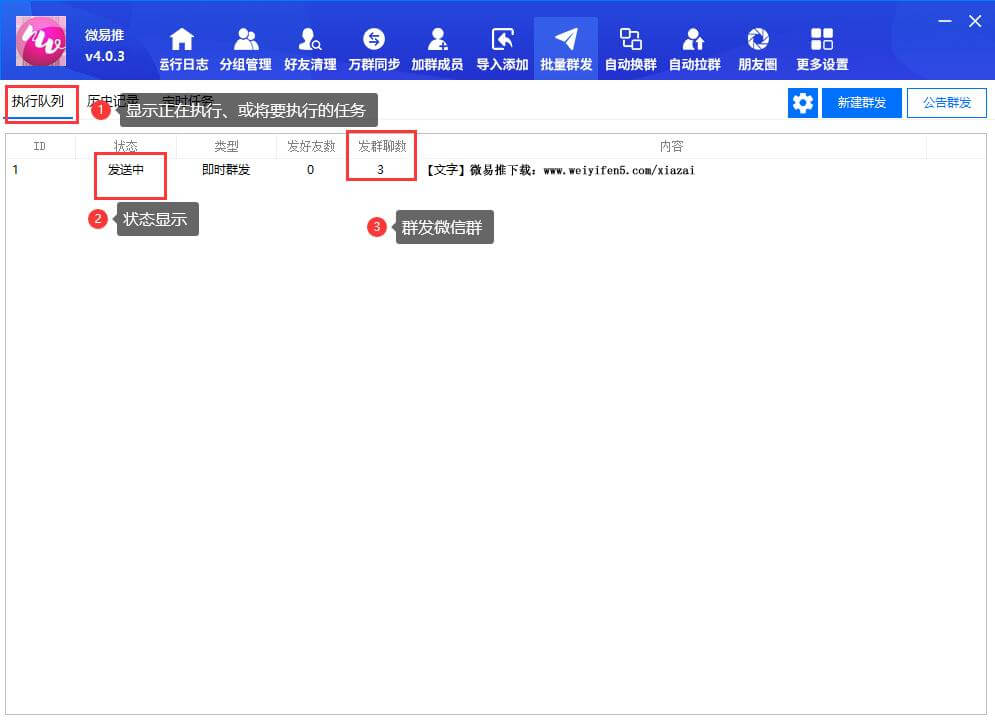Minimize the 微易推 window
This screenshot has height=725, width=995.
point(944,21)
